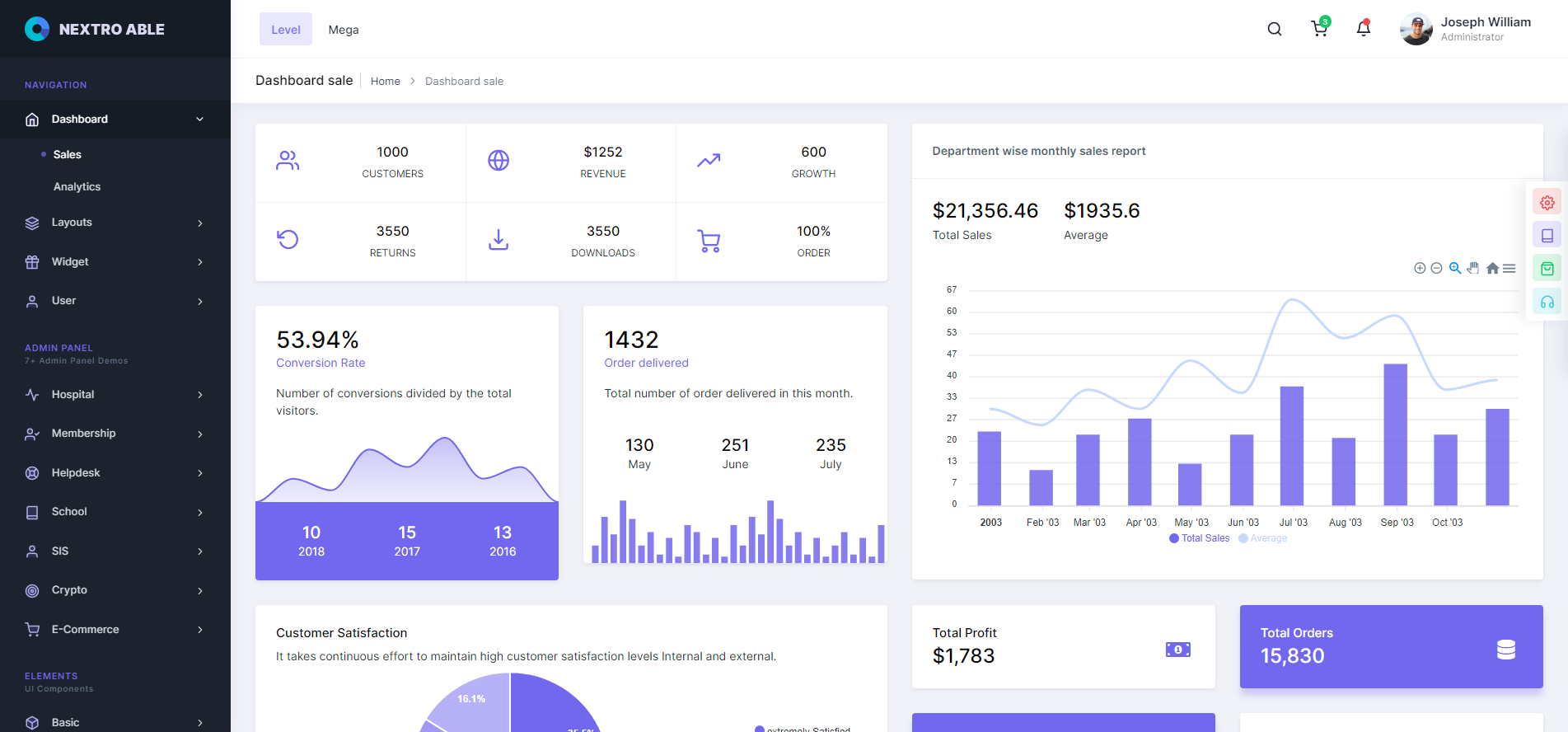This screenshot has height=732, width=1568.
Task: Click the Jul '03 bar in chart
Action: (1292, 446)
